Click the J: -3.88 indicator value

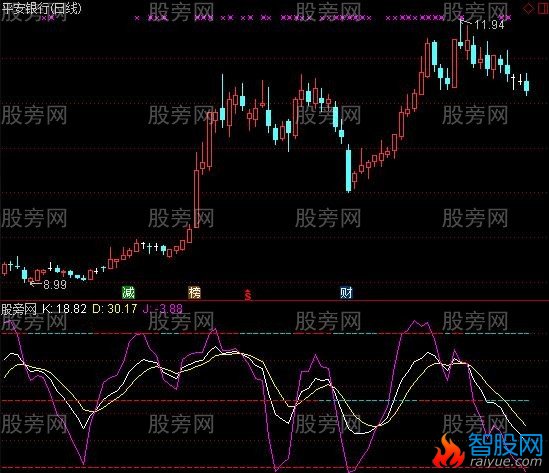pos(162,308)
